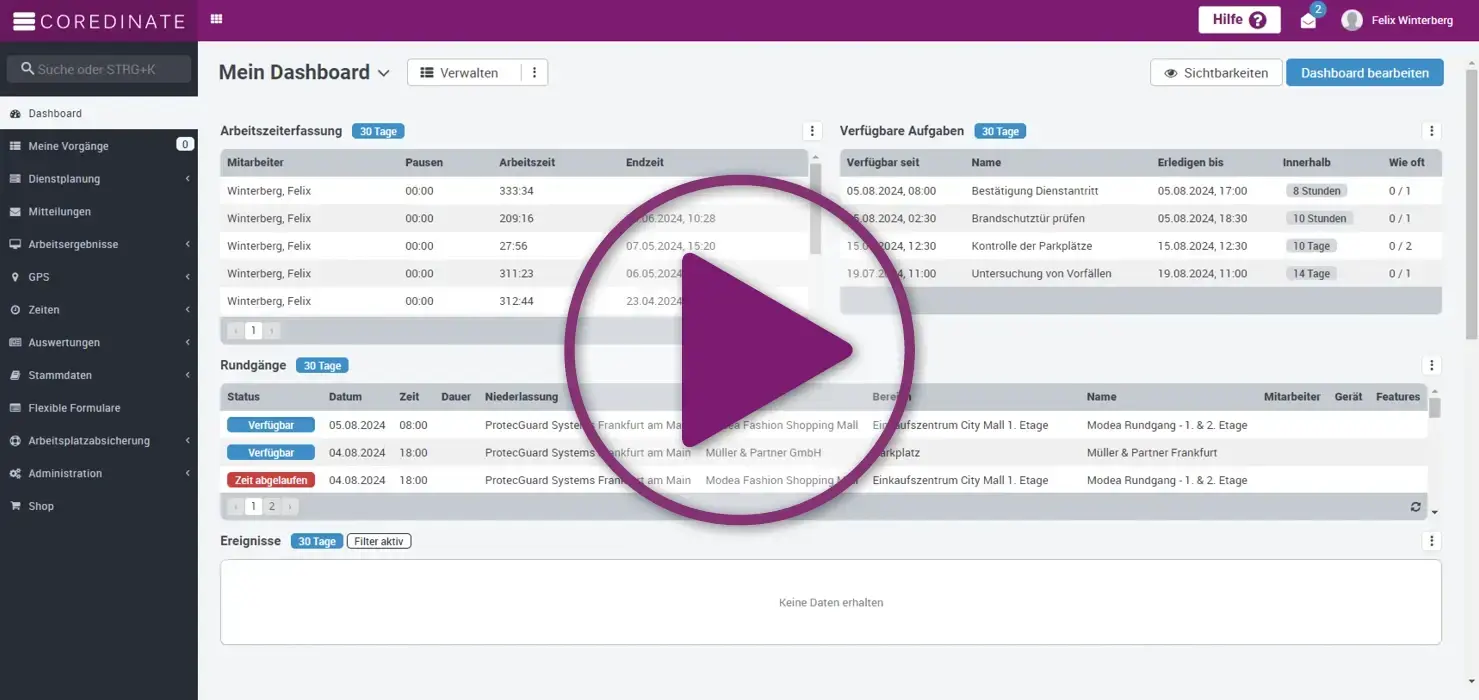Expand the Mein Dashboard title dropdown

point(383,73)
